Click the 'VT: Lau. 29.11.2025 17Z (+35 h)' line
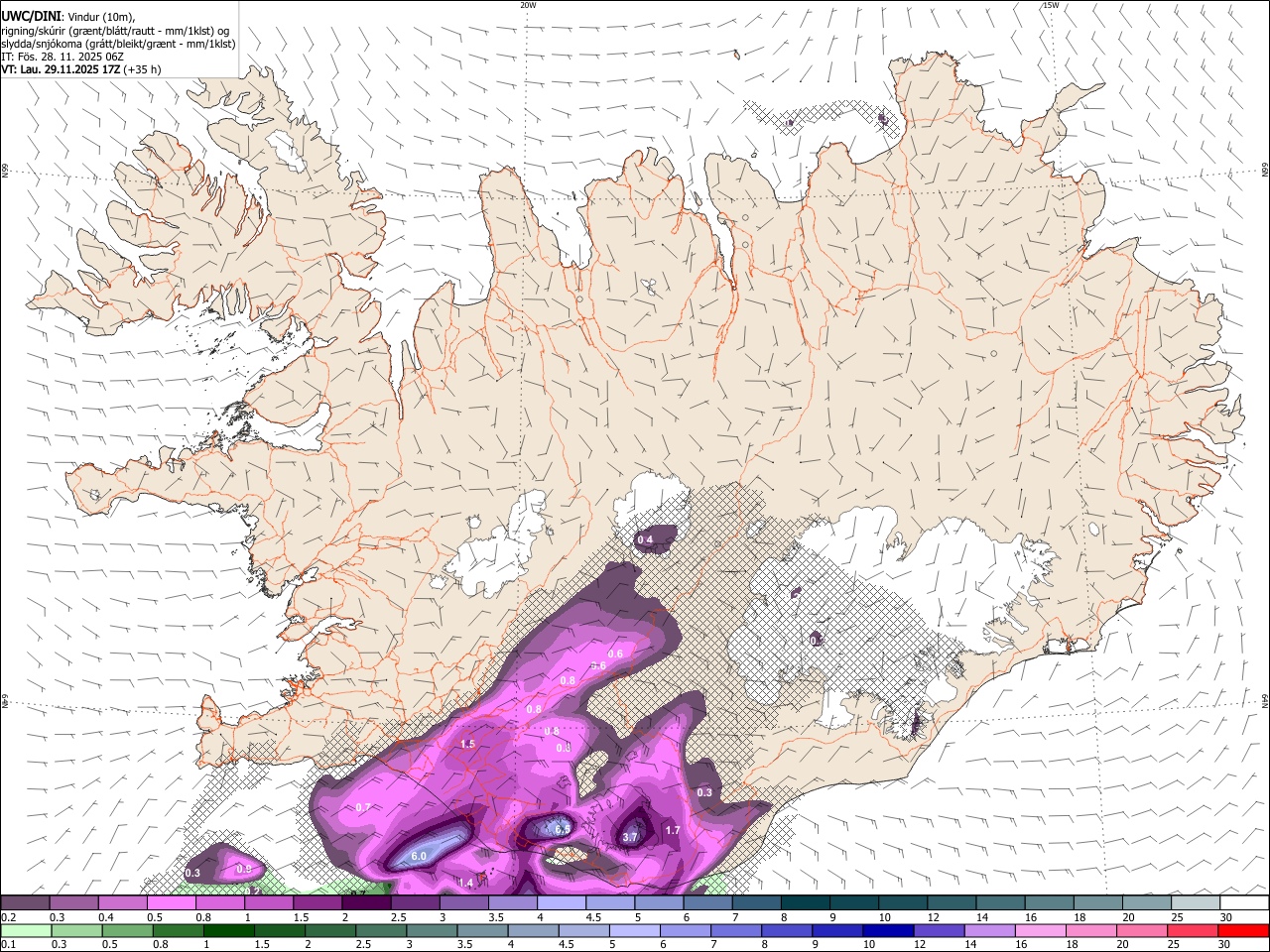The width and height of the screenshot is (1270, 952). (81, 69)
